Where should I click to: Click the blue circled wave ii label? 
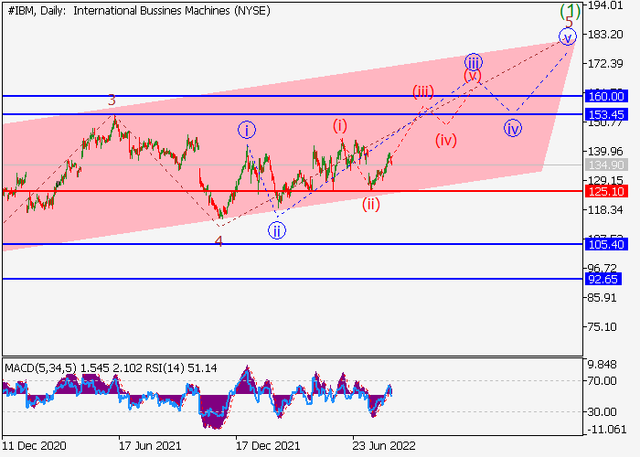pyautogui.click(x=277, y=230)
